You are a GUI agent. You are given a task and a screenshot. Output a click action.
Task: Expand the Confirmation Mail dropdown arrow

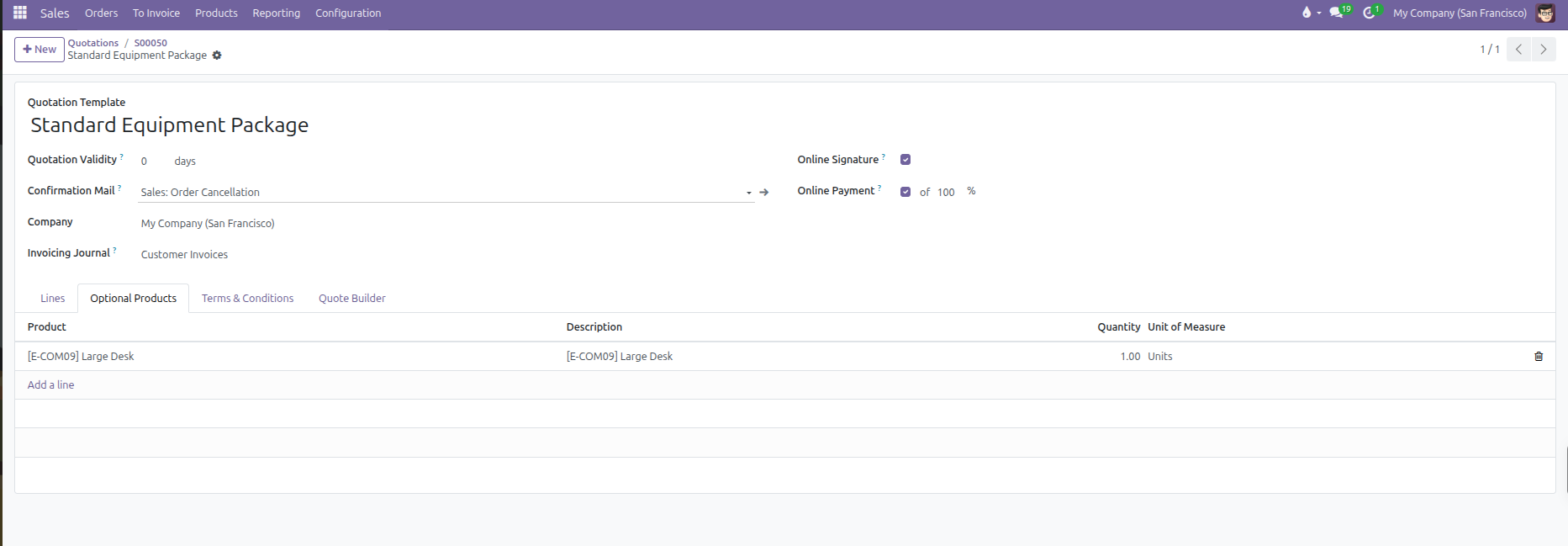(749, 193)
